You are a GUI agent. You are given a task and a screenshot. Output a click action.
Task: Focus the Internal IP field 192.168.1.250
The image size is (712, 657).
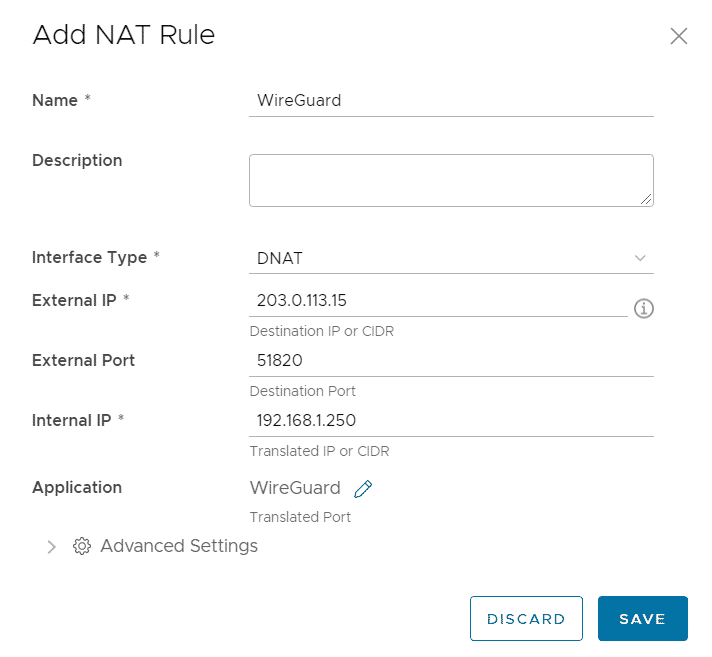(x=451, y=421)
